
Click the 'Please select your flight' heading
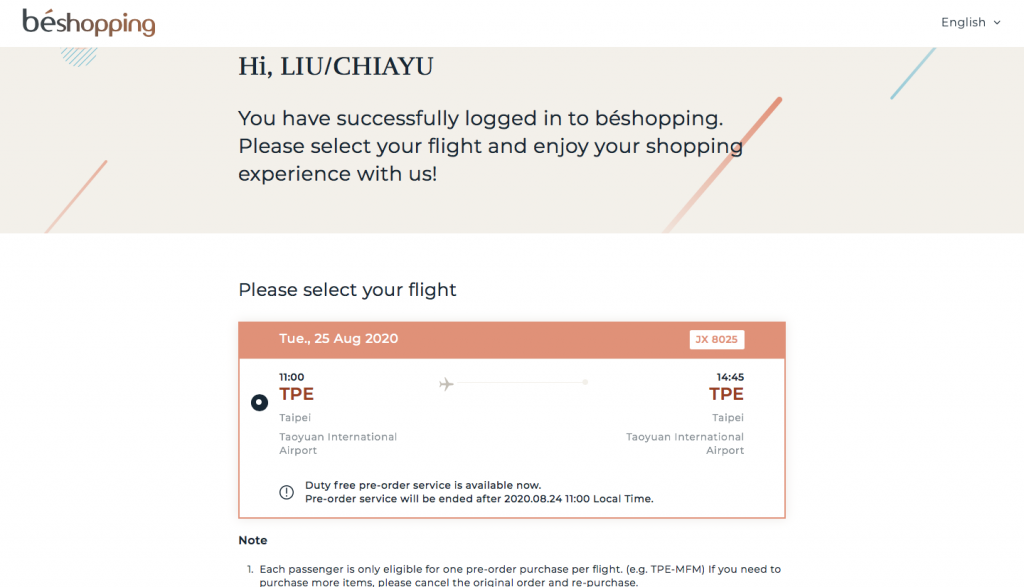pos(347,290)
